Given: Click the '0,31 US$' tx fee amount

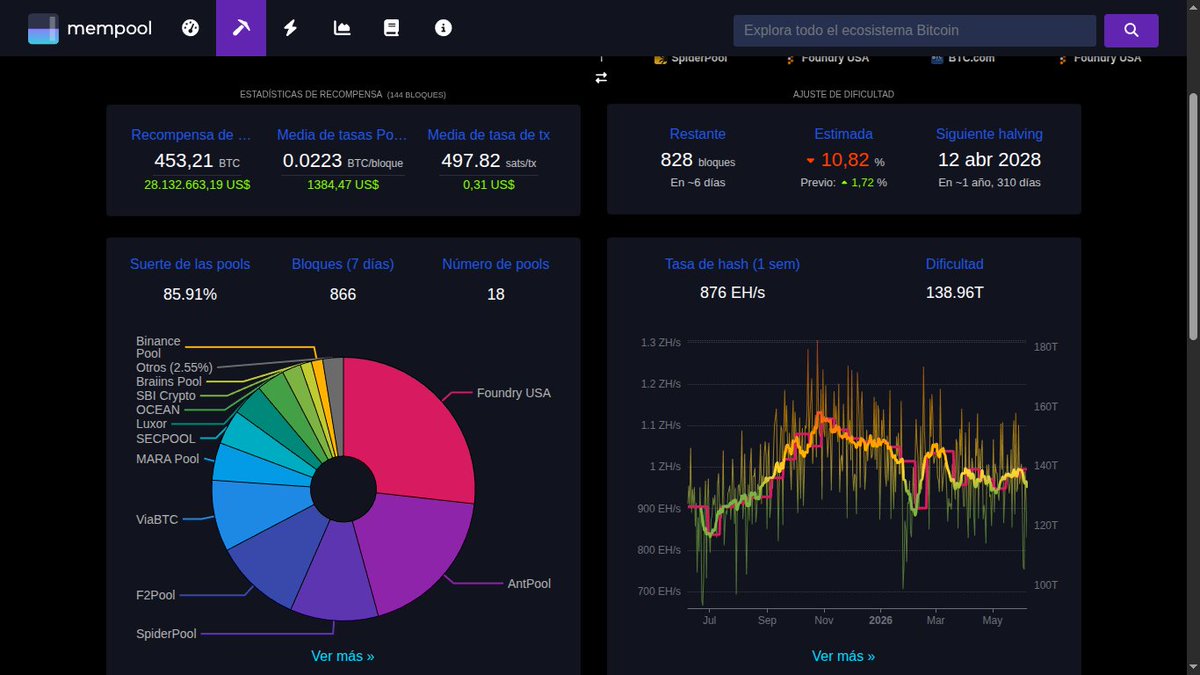Looking at the screenshot, I should tap(489, 184).
